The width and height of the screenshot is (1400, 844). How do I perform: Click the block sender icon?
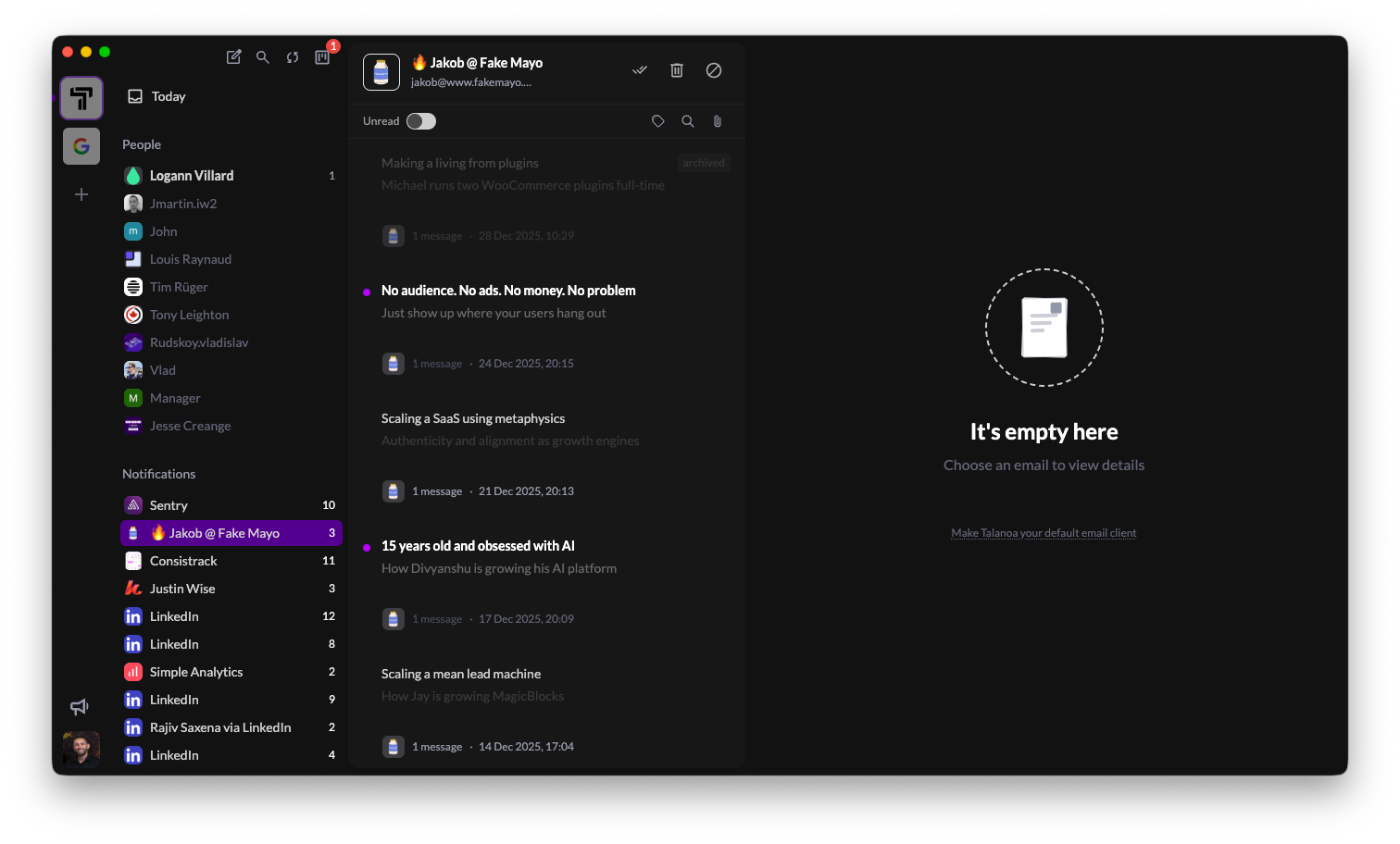click(714, 70)
